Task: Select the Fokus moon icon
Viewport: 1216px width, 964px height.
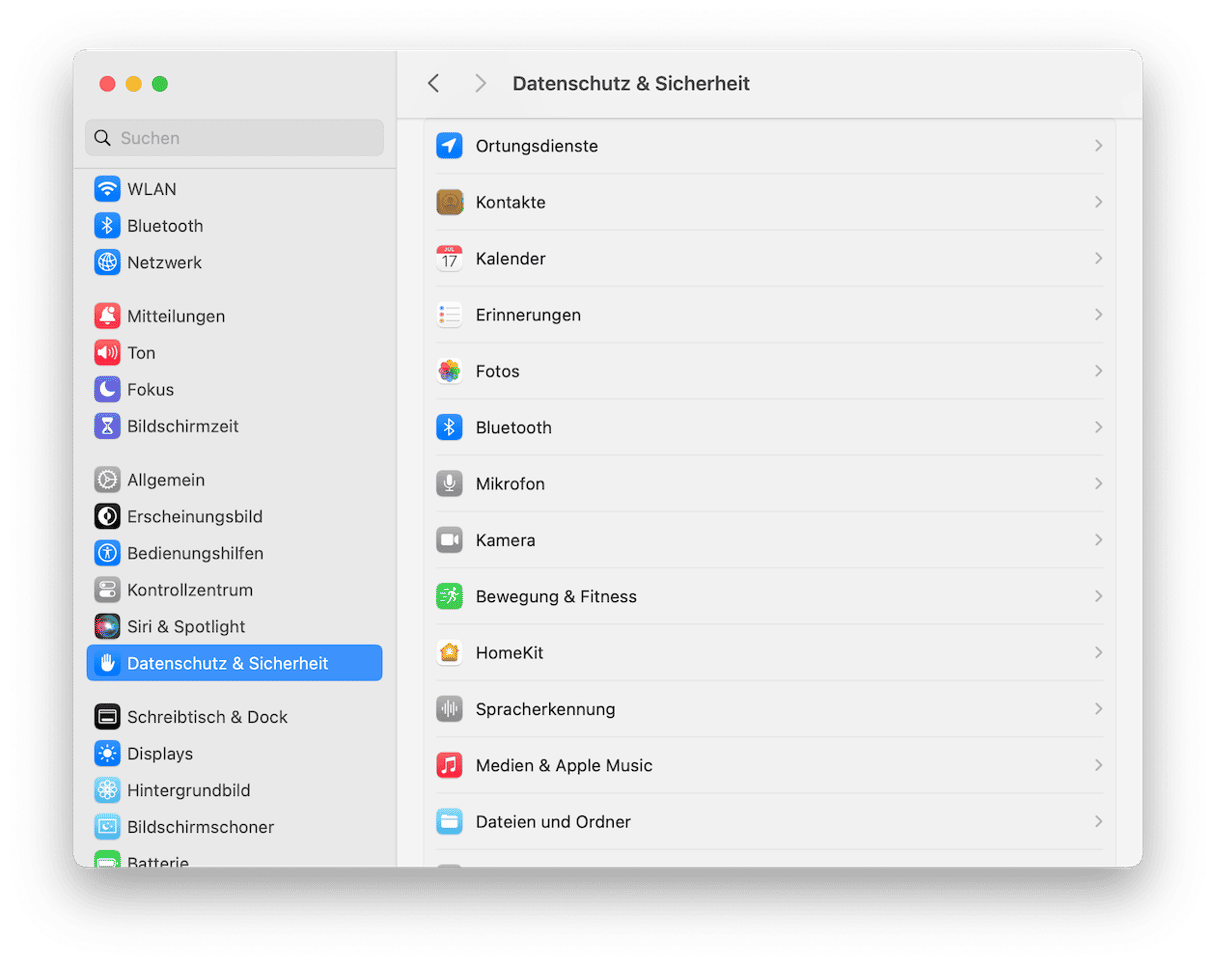Action: tap(107, 389)
